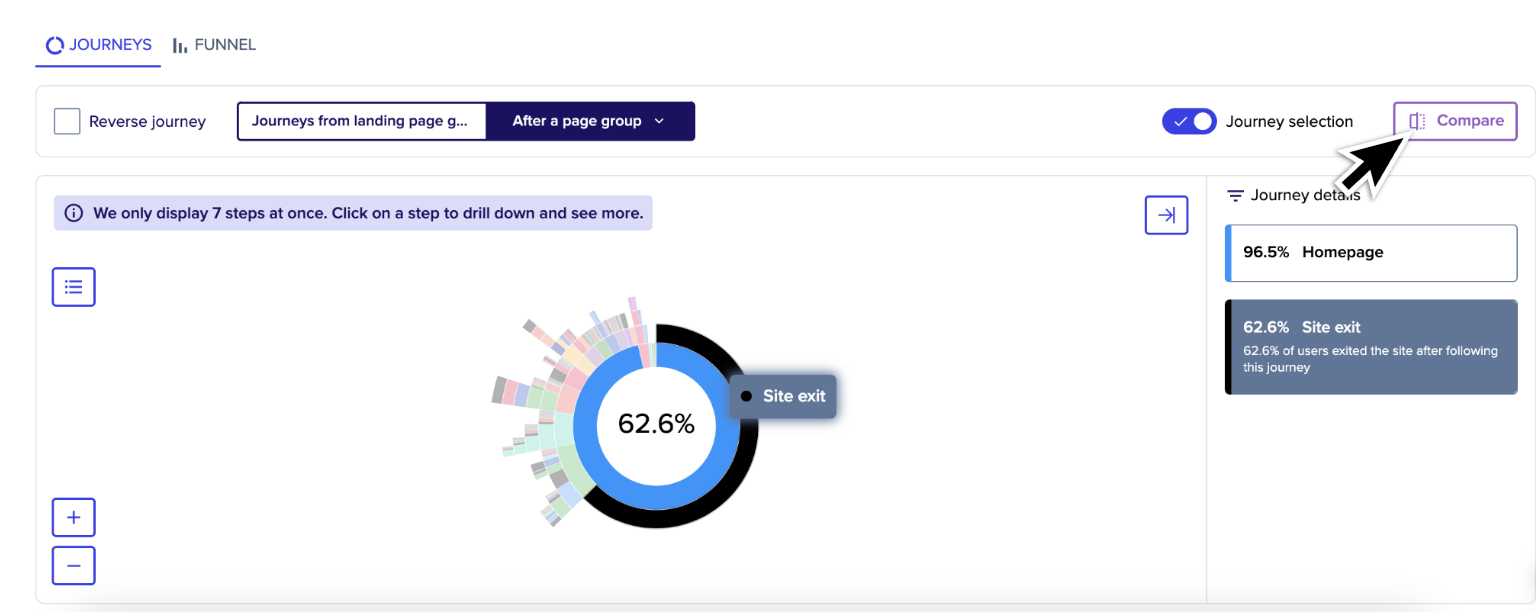The image size is (1536, 616).
Task: Click the 62.6% center of the chart
Action: (x=656, y=424)
